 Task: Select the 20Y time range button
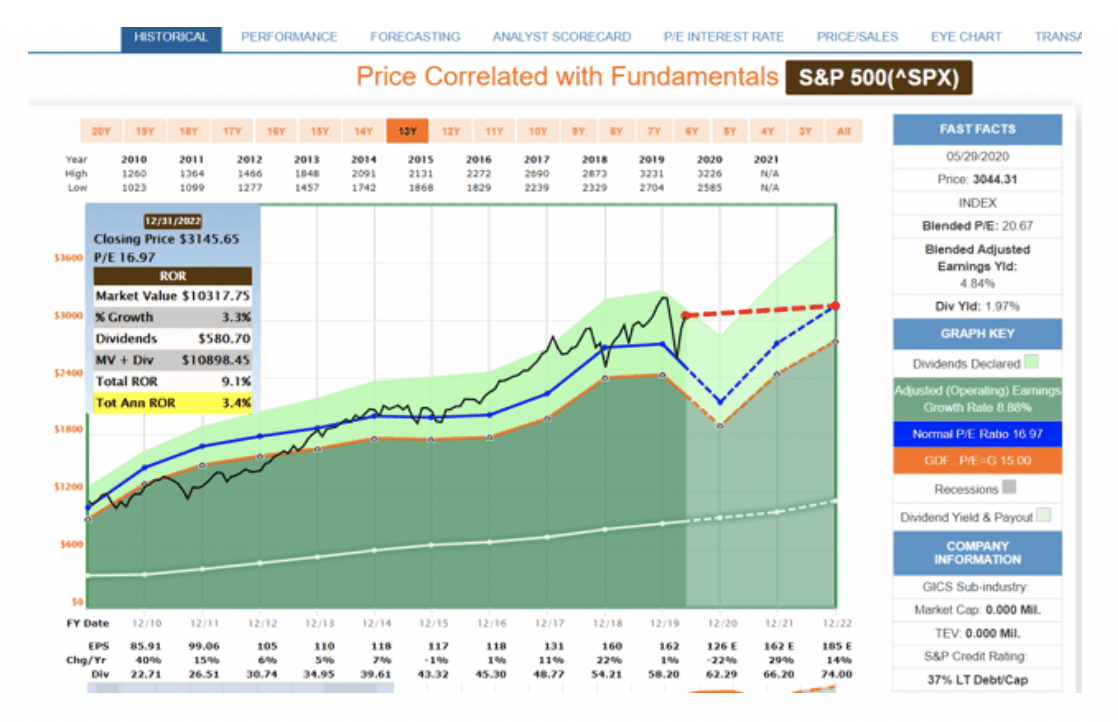tap(101, 131)
